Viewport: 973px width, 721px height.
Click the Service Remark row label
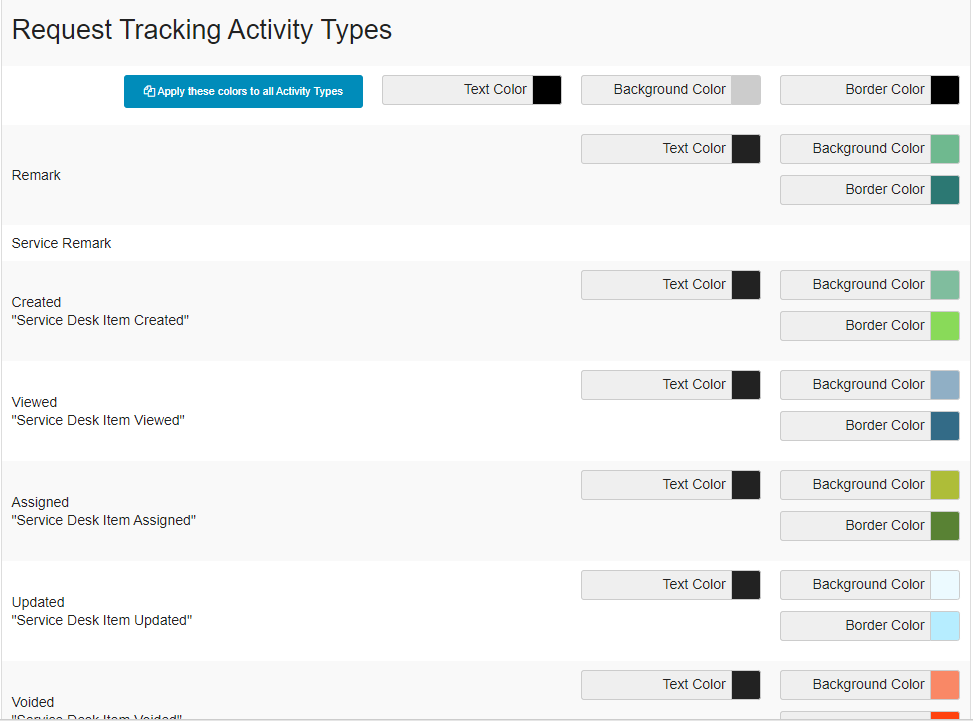tap(62, 243)
